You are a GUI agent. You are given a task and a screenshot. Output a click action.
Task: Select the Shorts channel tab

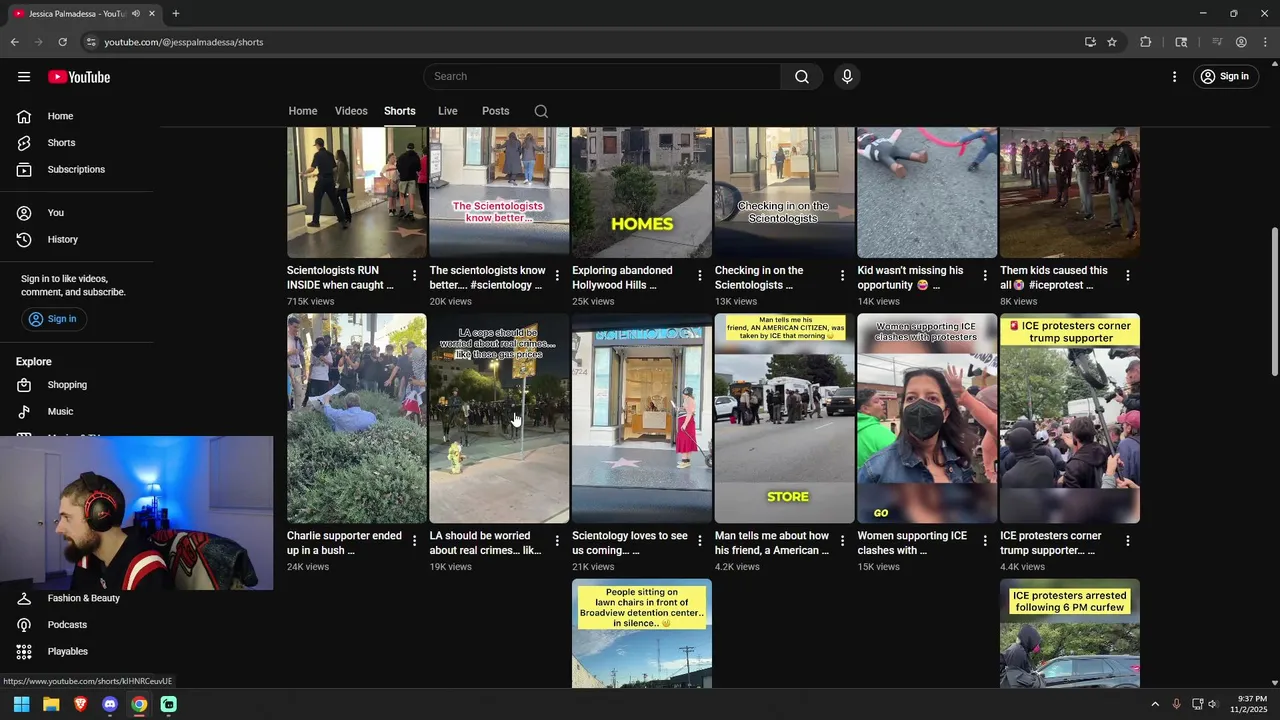pyautogui.click(x=400, y=111)
